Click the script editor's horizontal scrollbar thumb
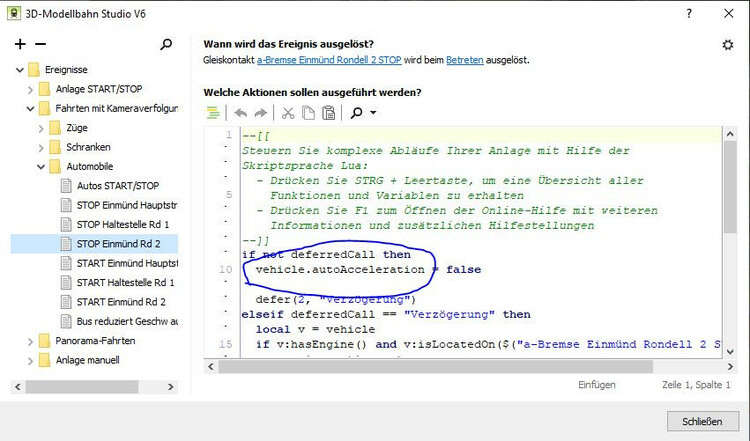 coord(435,367)
